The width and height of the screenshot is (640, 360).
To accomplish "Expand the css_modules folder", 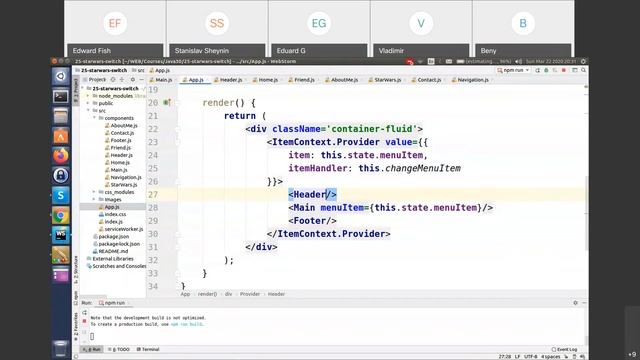I will click(x=94, y=192).
